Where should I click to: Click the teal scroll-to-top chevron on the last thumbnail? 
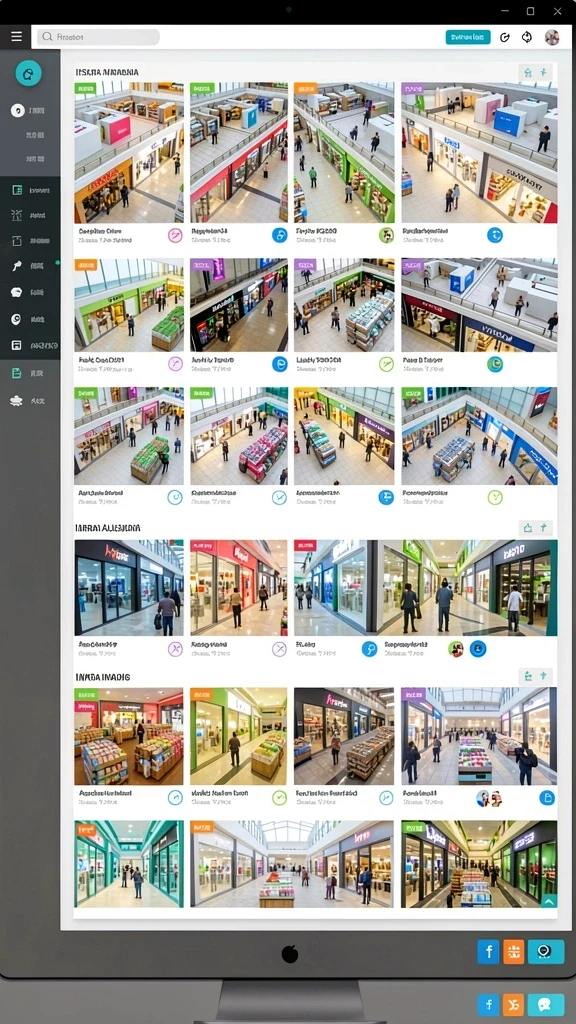[549, 901]
